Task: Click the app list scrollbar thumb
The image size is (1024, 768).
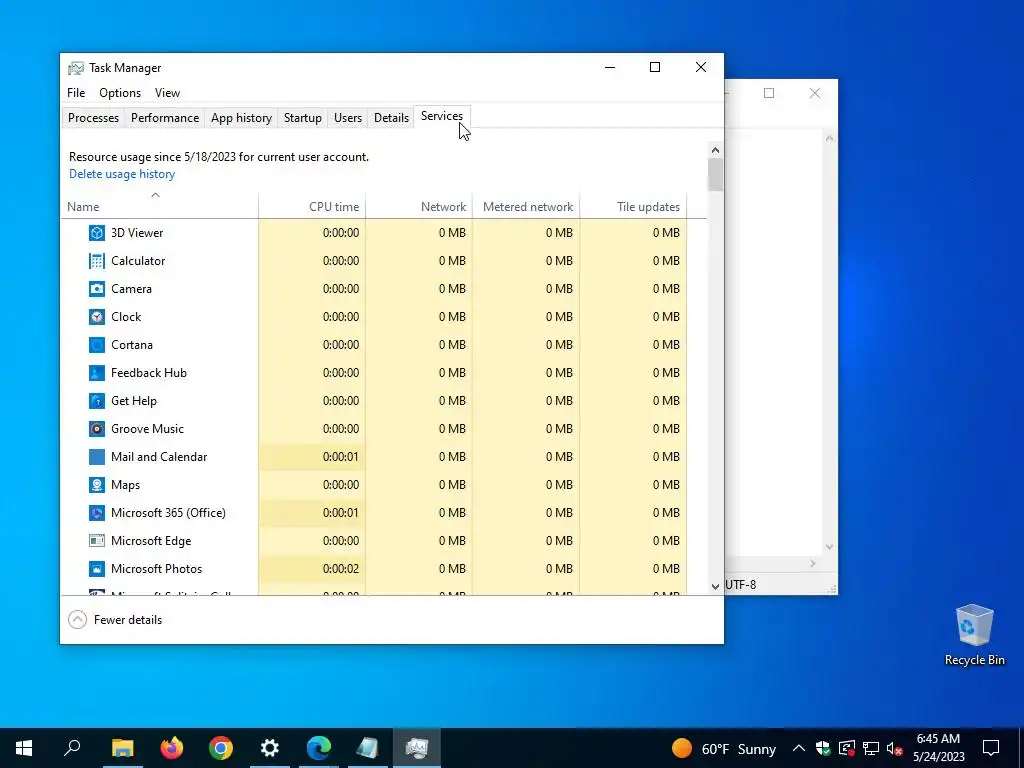Action: pos(715,174)
